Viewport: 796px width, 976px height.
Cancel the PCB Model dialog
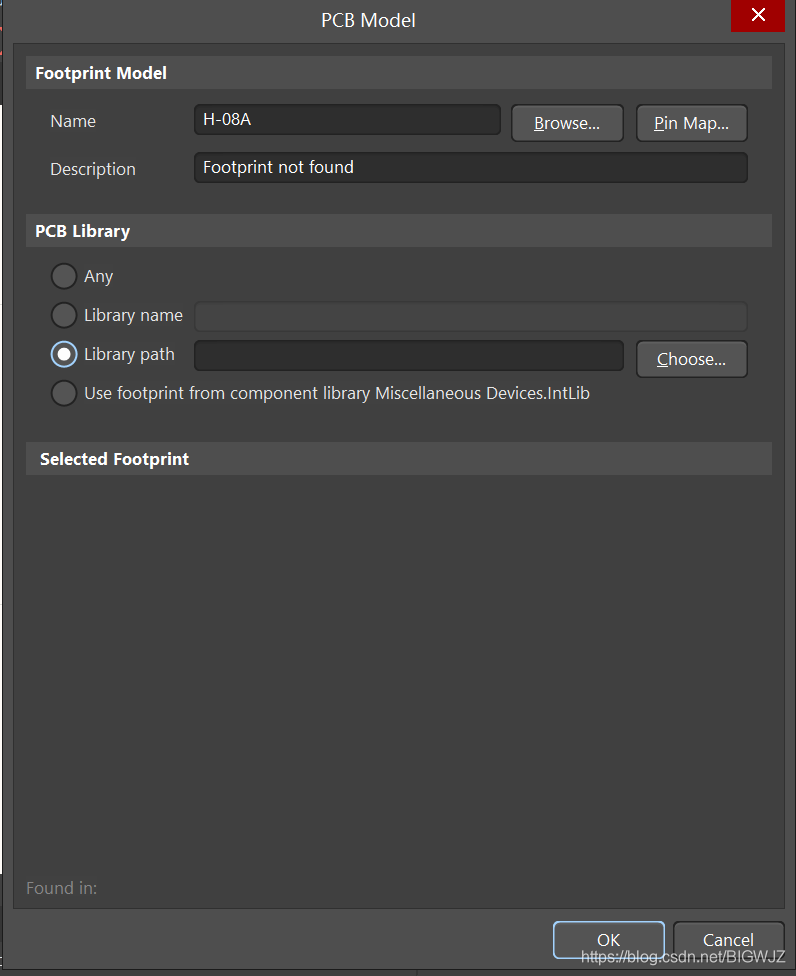[728, 940]
